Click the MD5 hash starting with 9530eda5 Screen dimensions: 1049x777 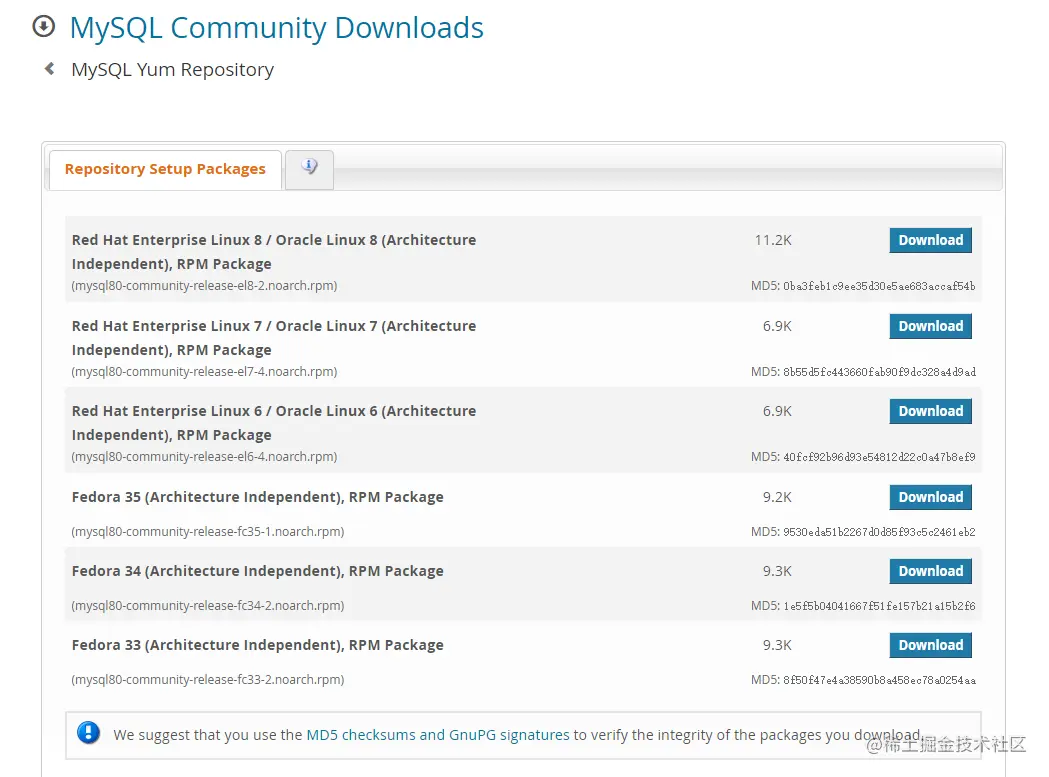pyautogui.click(x=879, y=532)
